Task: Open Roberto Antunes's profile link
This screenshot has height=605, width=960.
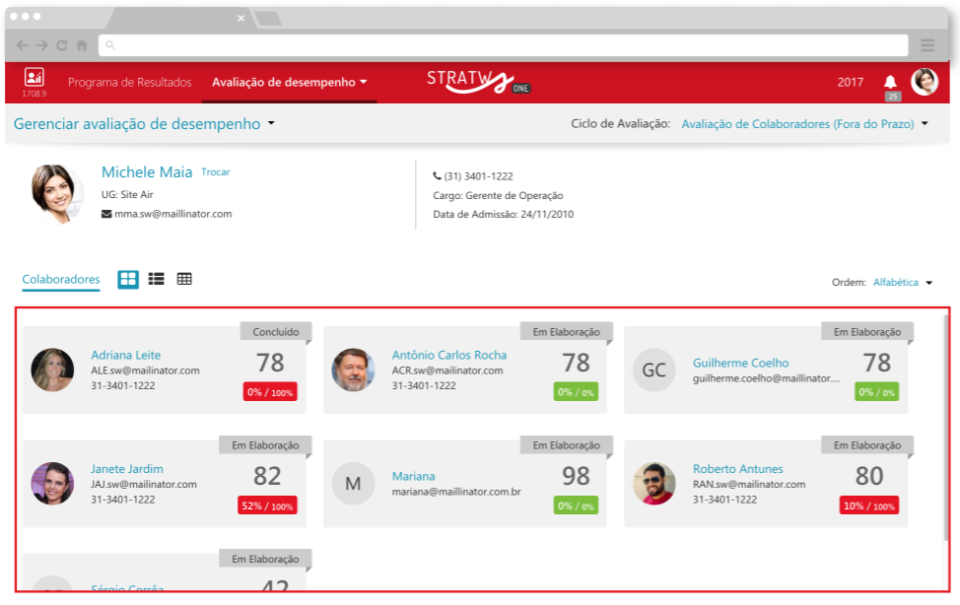Action: [x=738, y=469]
